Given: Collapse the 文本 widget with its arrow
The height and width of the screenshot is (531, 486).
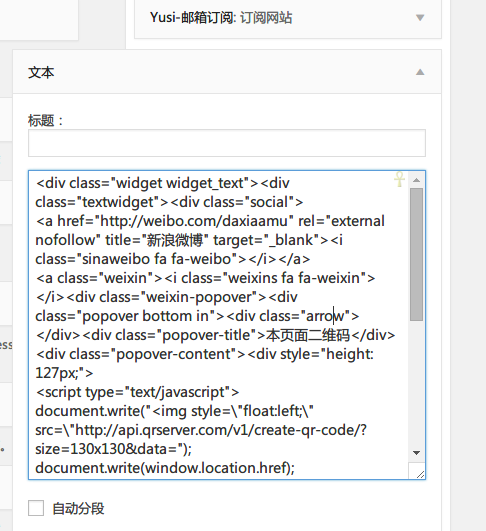Looking at the screenshot, I should tap(420, 72).
